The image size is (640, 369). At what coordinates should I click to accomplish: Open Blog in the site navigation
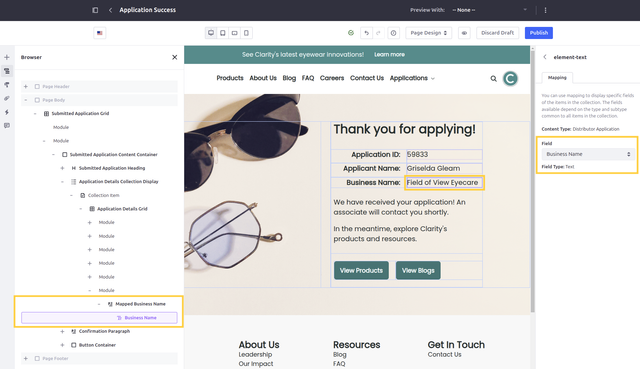click(289, 78)
